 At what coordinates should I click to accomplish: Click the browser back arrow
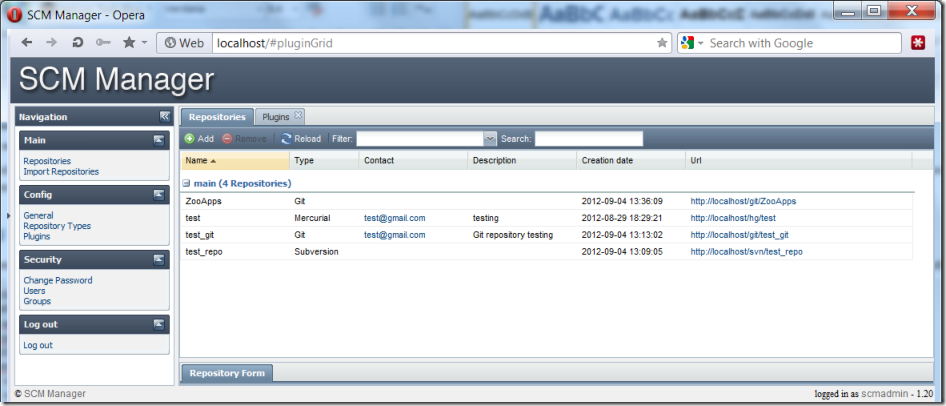click(27, 43)
